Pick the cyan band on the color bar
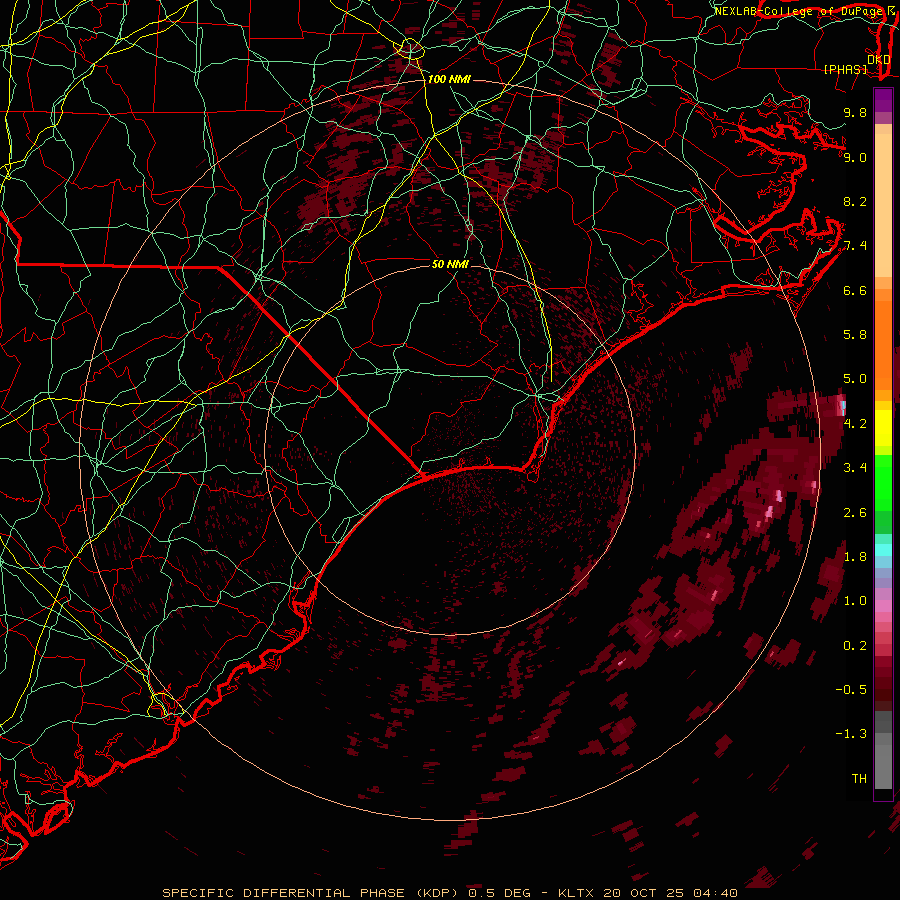 pyautogui.click(x=883, y=550)
